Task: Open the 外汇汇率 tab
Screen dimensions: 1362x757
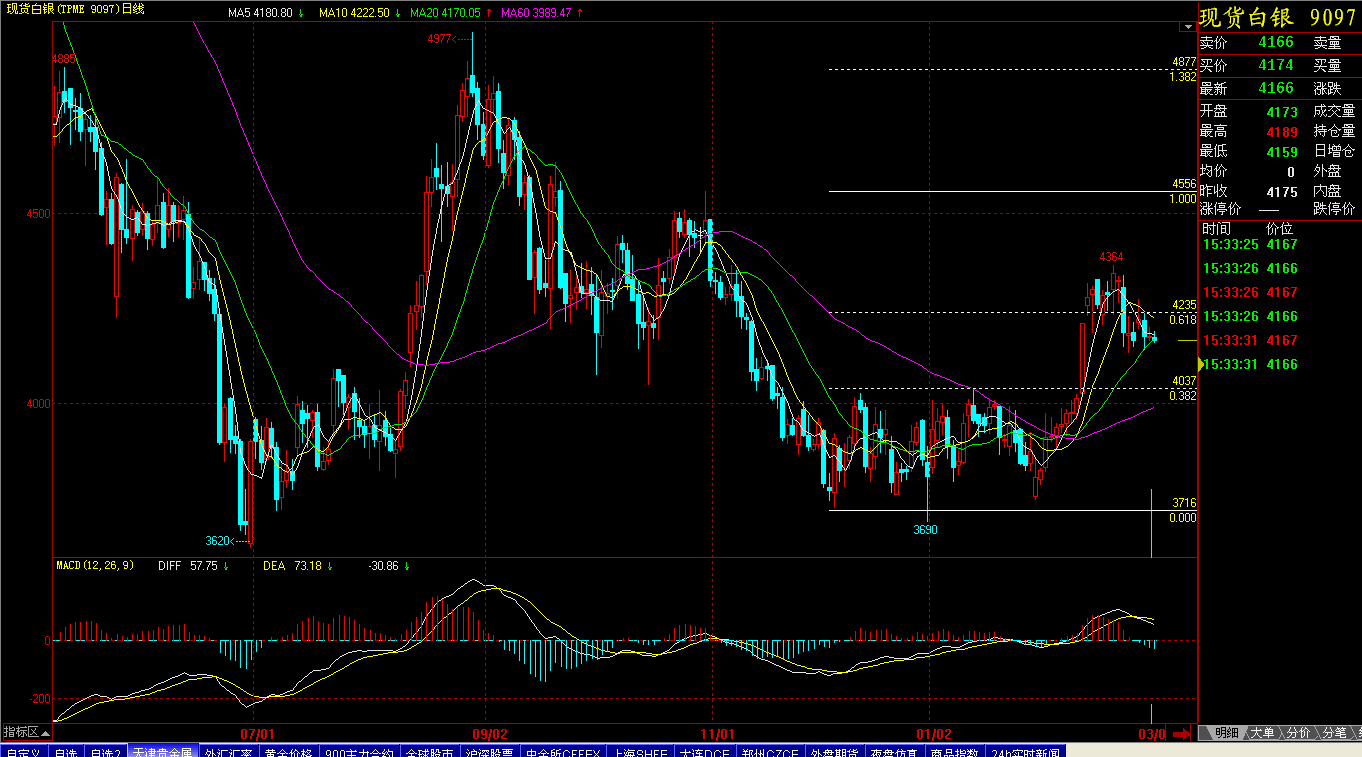Action: click(228, 751)
